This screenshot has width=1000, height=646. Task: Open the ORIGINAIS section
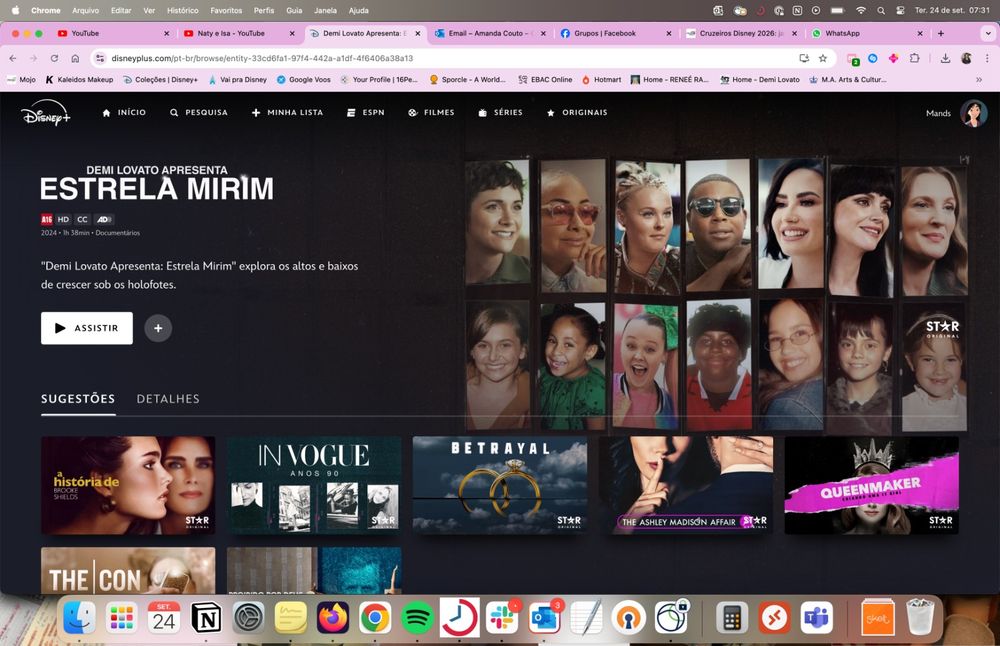click(x=577, y=112)
